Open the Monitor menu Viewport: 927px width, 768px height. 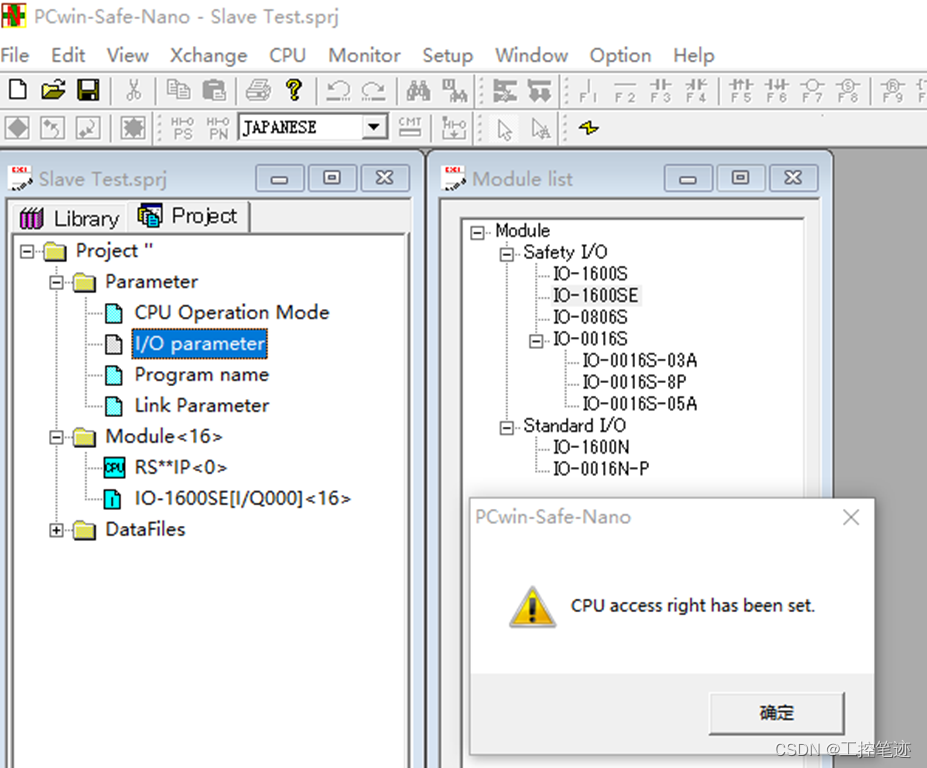[x=363, y=56]
